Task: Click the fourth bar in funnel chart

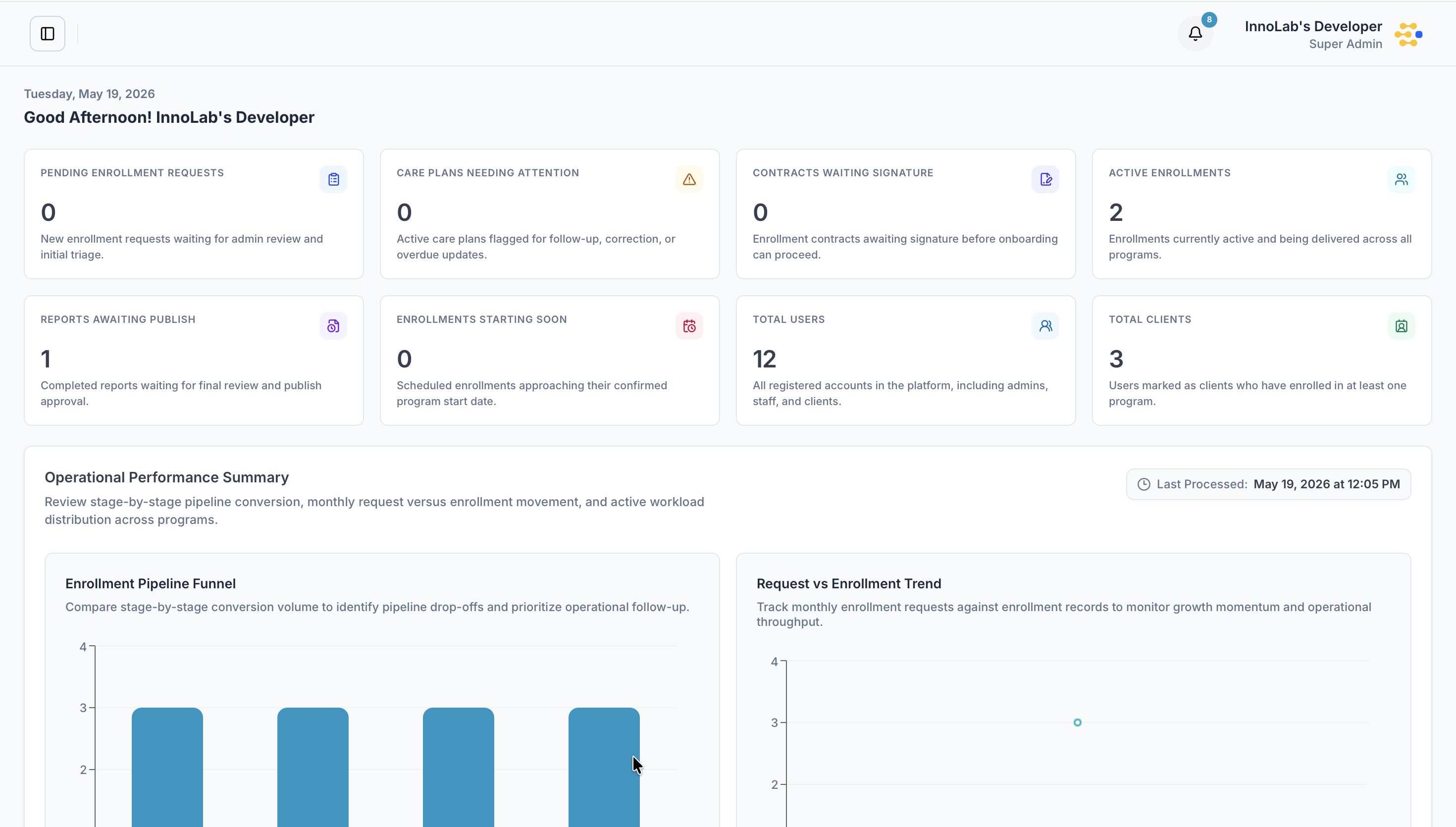Action: [604, 767]
